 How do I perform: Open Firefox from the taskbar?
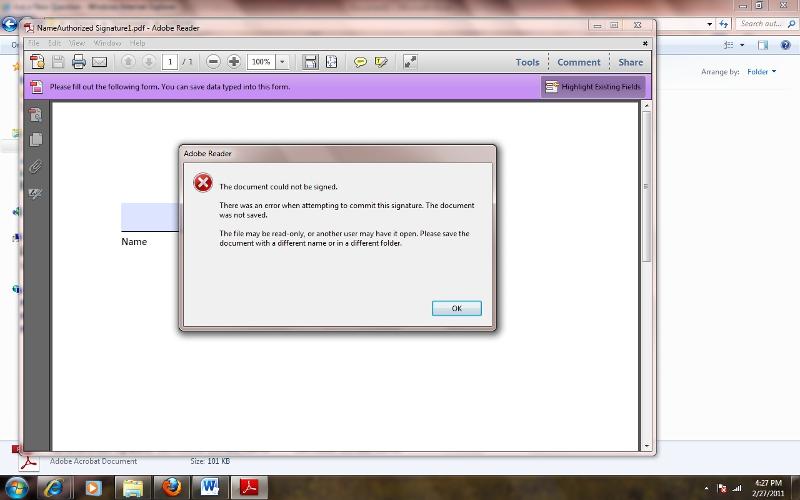click(171, 487)
